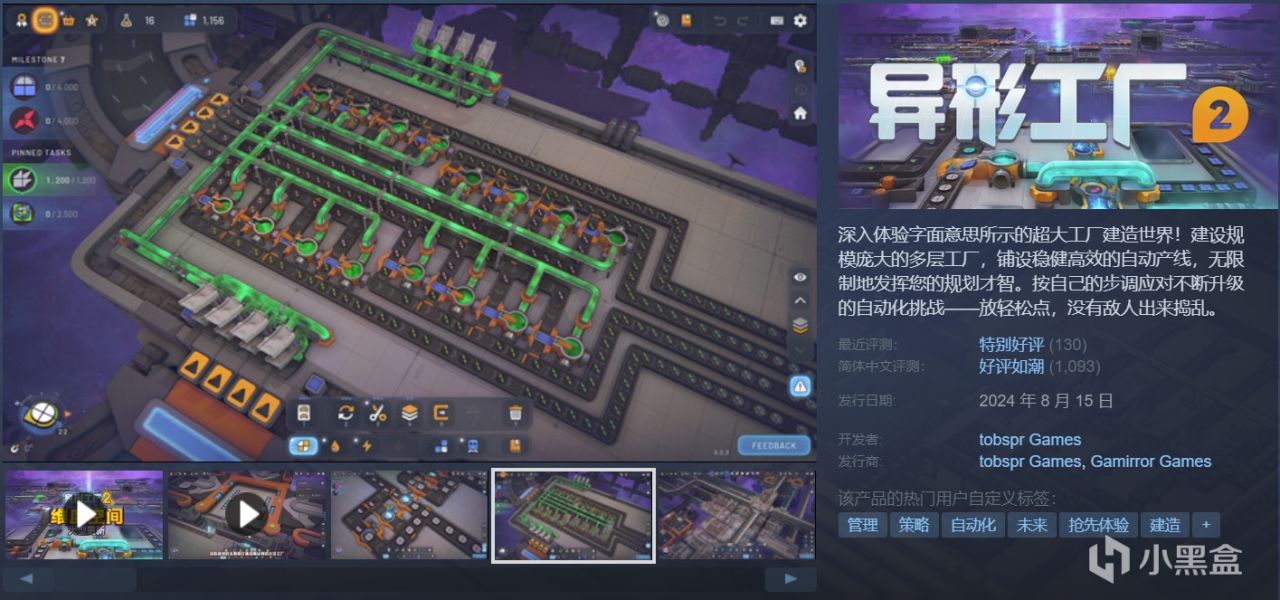Click the blueprint points icon beside 1,156

pos(190,20)
